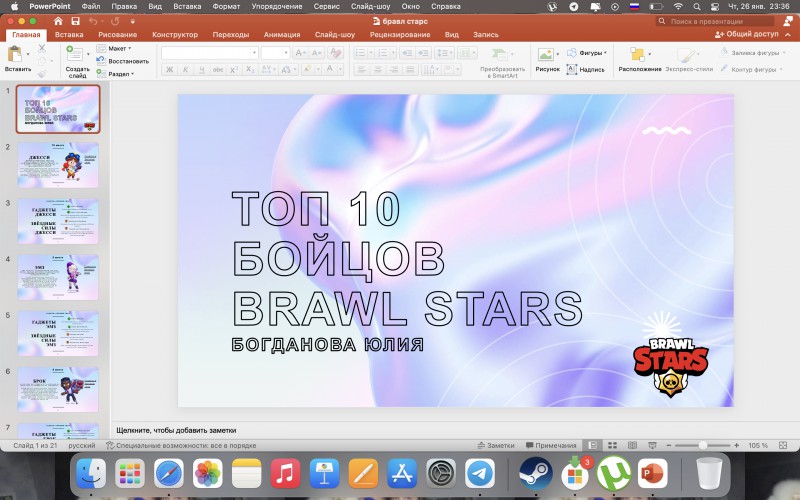Open Steam from the Dock
The image size is (800, 500).
pos(536,473)
